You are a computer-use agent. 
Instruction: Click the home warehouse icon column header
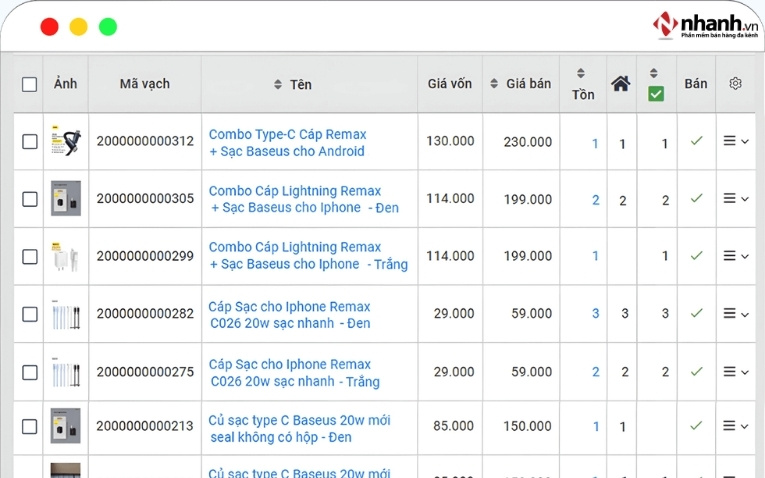pyautogui.click(x=621, y=84)
